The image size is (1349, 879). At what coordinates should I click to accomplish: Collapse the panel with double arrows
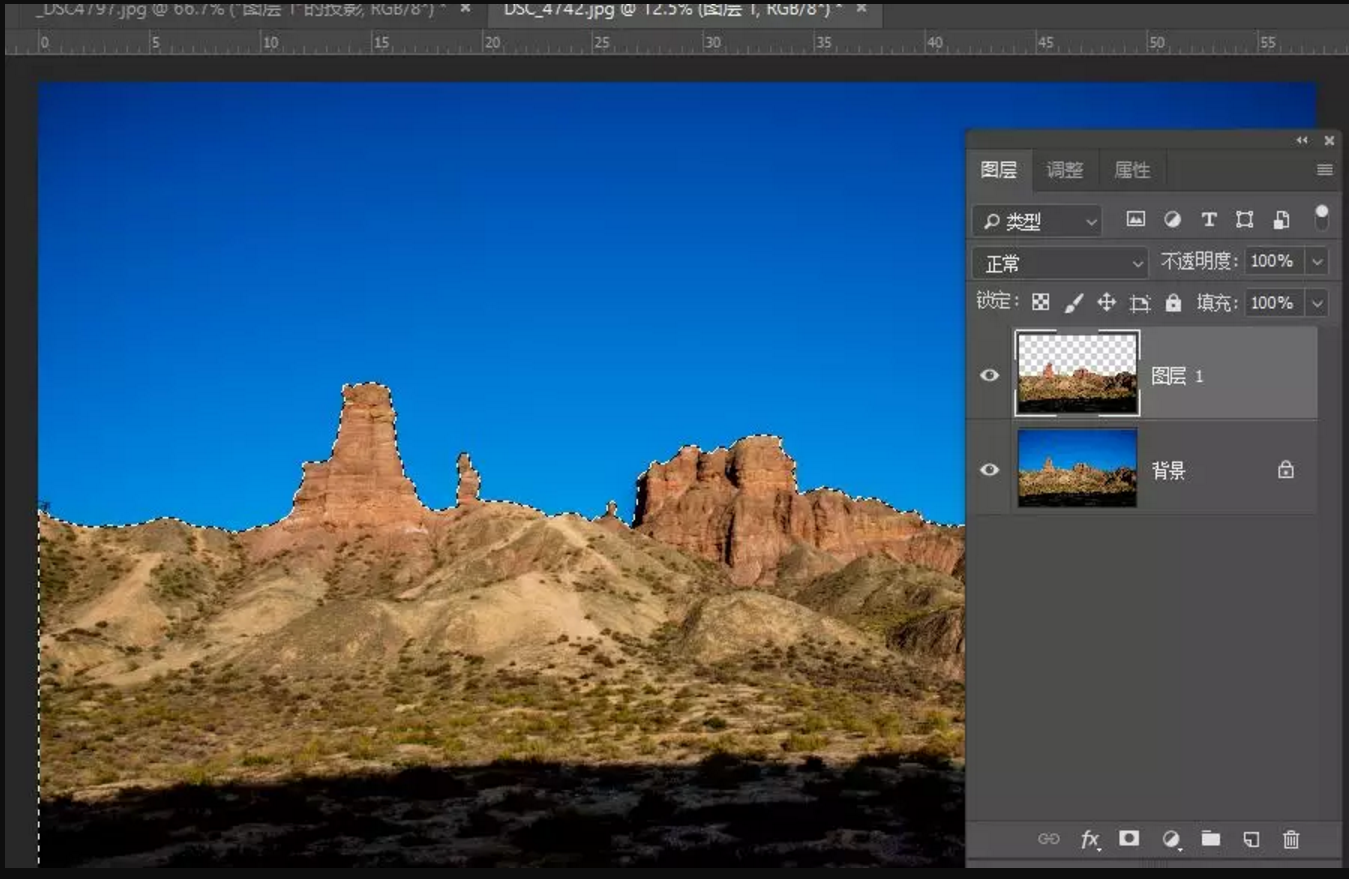click(x=1302, y=141)
